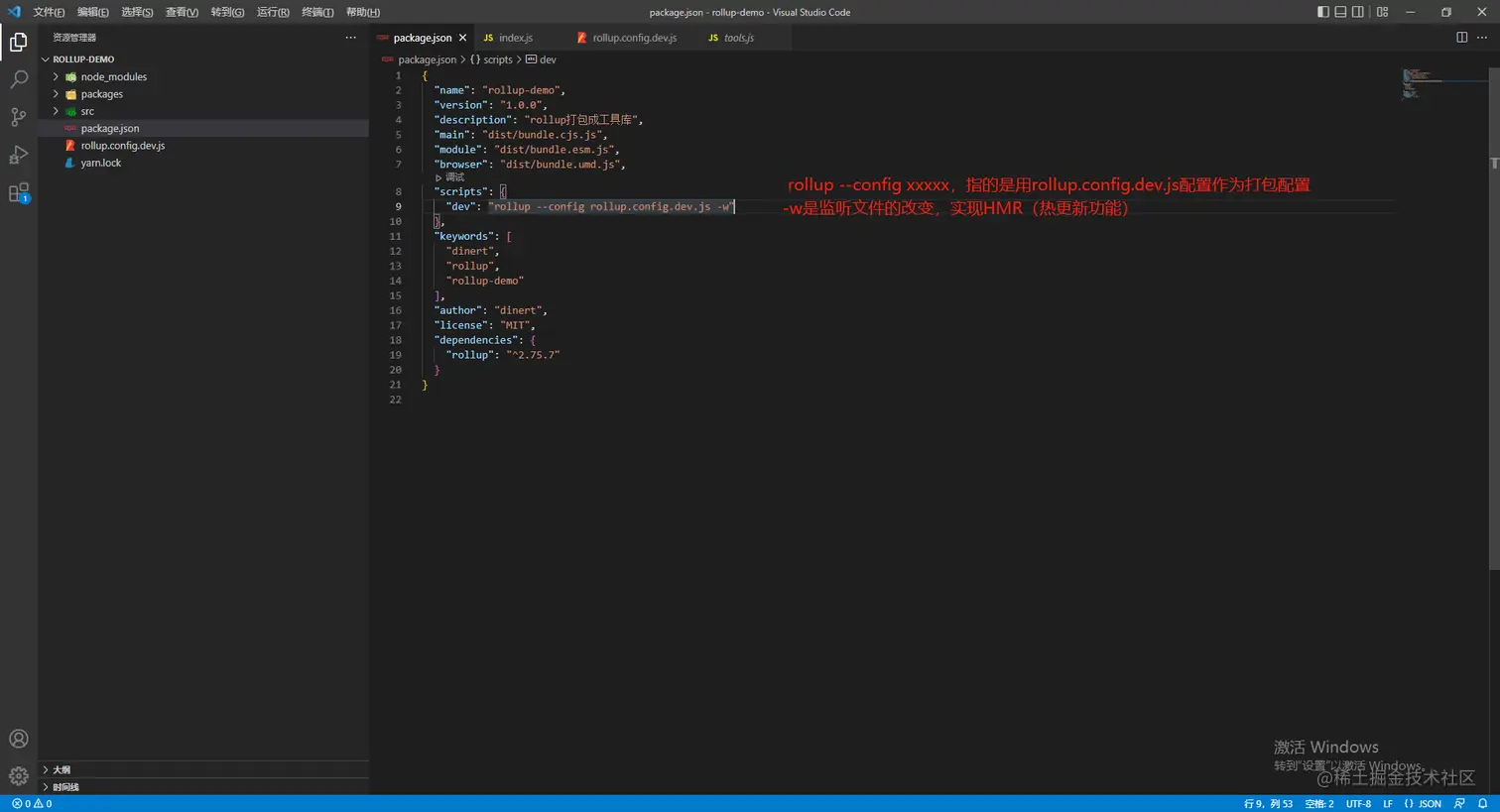This screenshot has height=812, width=1500.
Task: Open the 运行(R) menu
Action: click(x=273, y=12)
